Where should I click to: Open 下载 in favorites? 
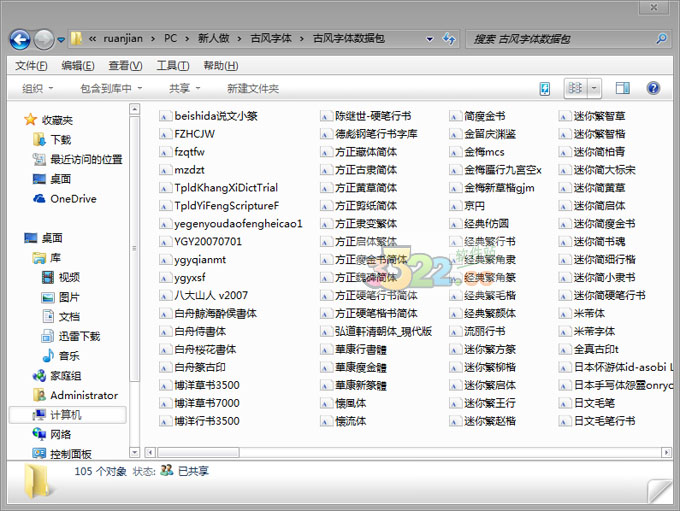(52, 140)
